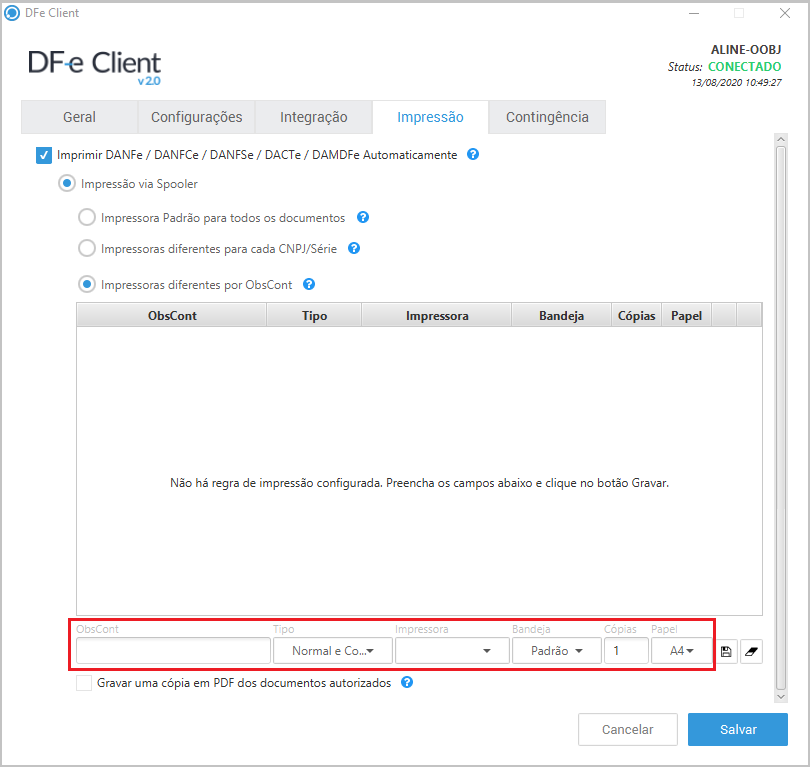Select Impressoras diferentes por ObsCont radio
The image size is (810, 767).
[87, 285]
